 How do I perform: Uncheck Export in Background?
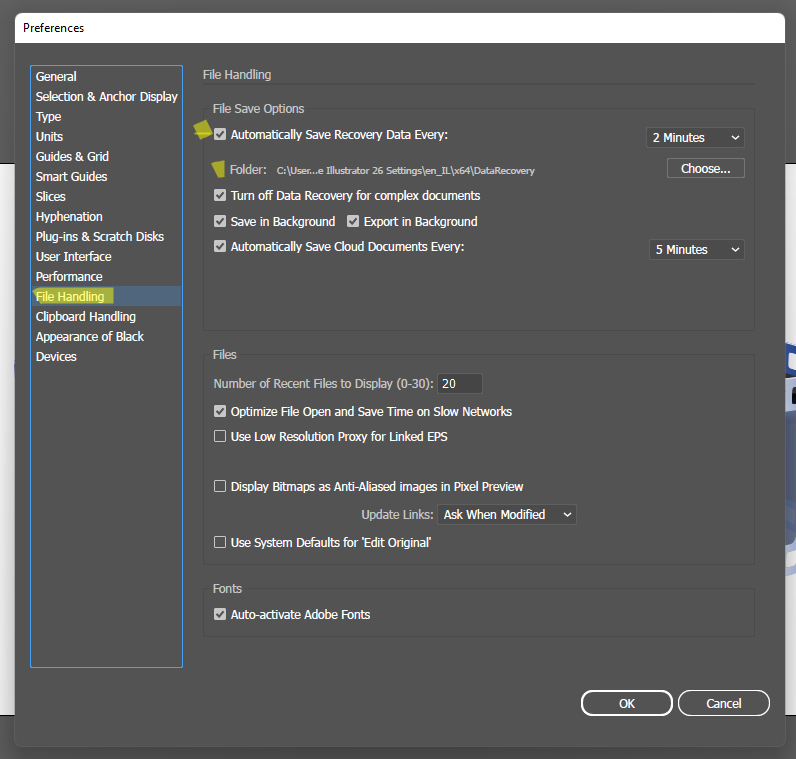tap(353, 221)
